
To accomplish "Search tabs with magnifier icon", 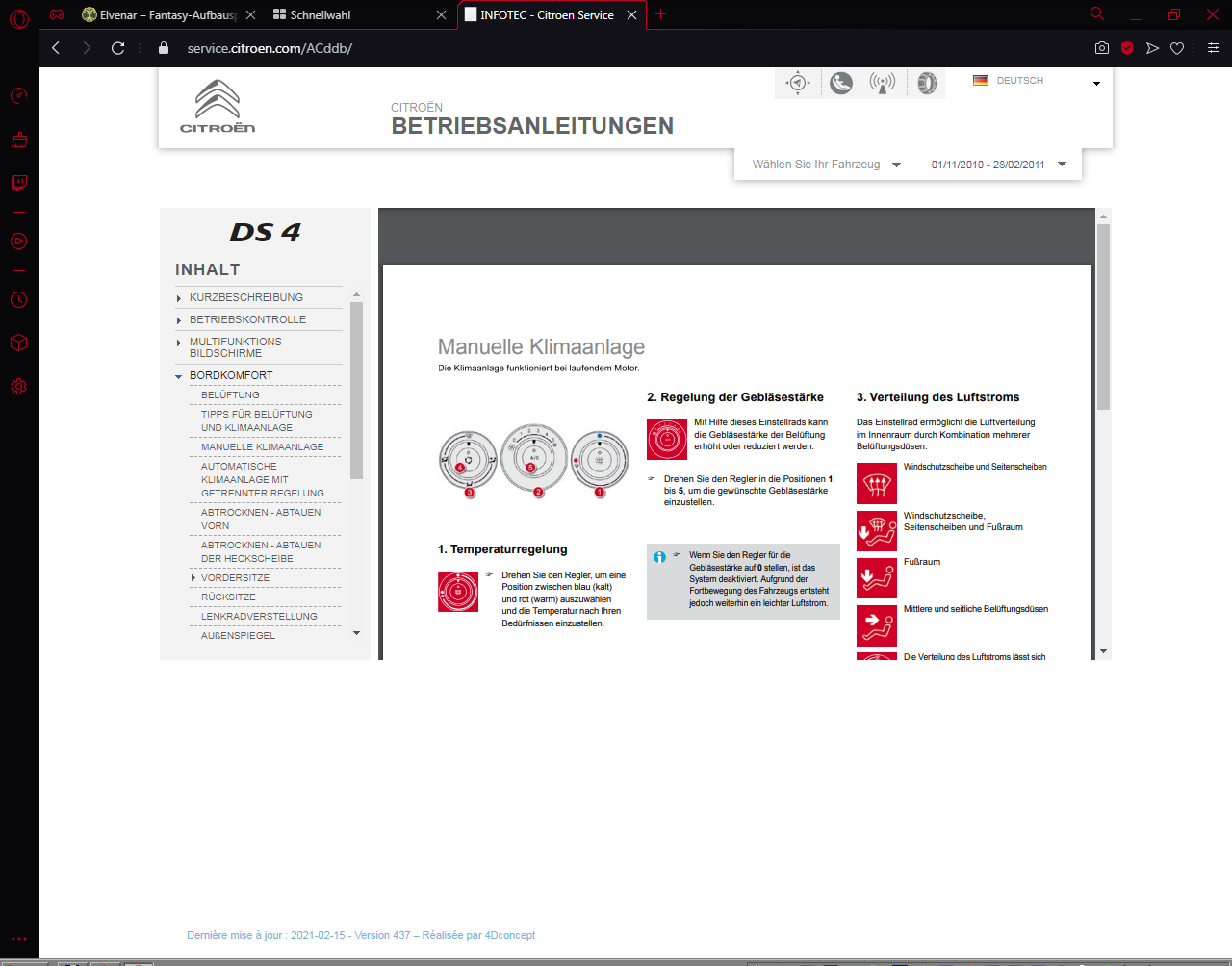I will (x=1096, y=13).
